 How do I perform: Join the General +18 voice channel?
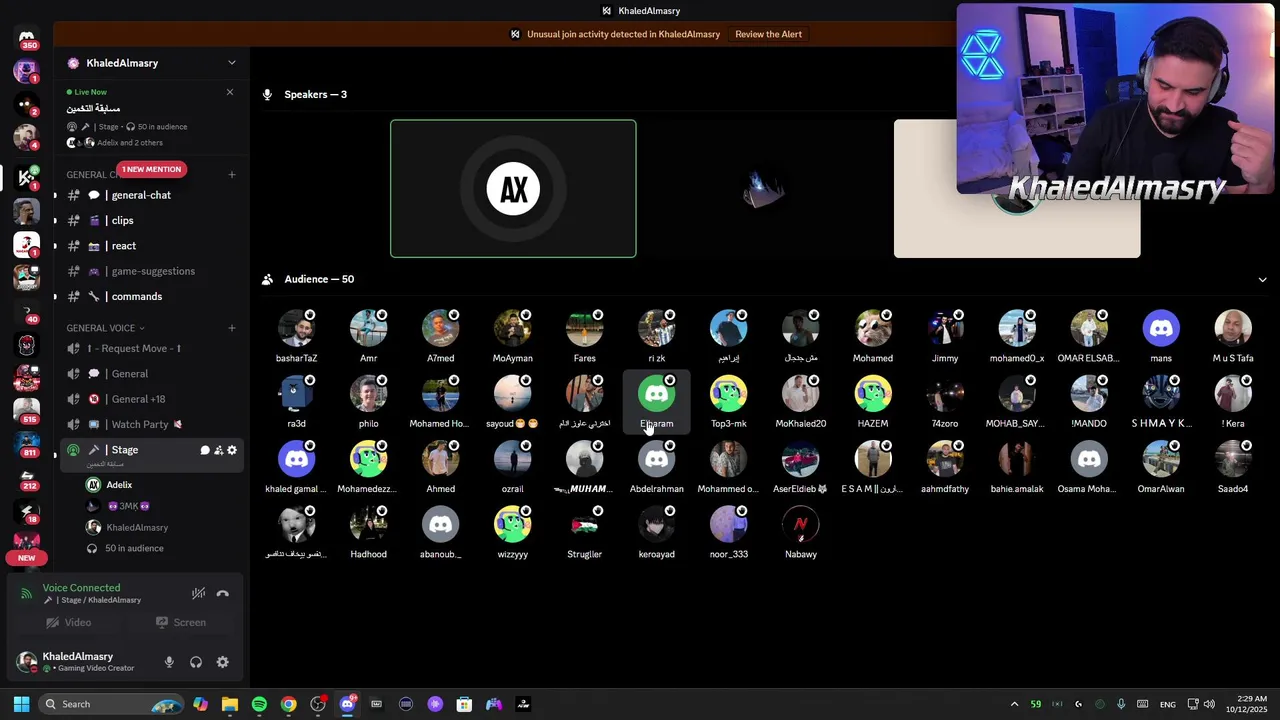click(x=150, y=399)
